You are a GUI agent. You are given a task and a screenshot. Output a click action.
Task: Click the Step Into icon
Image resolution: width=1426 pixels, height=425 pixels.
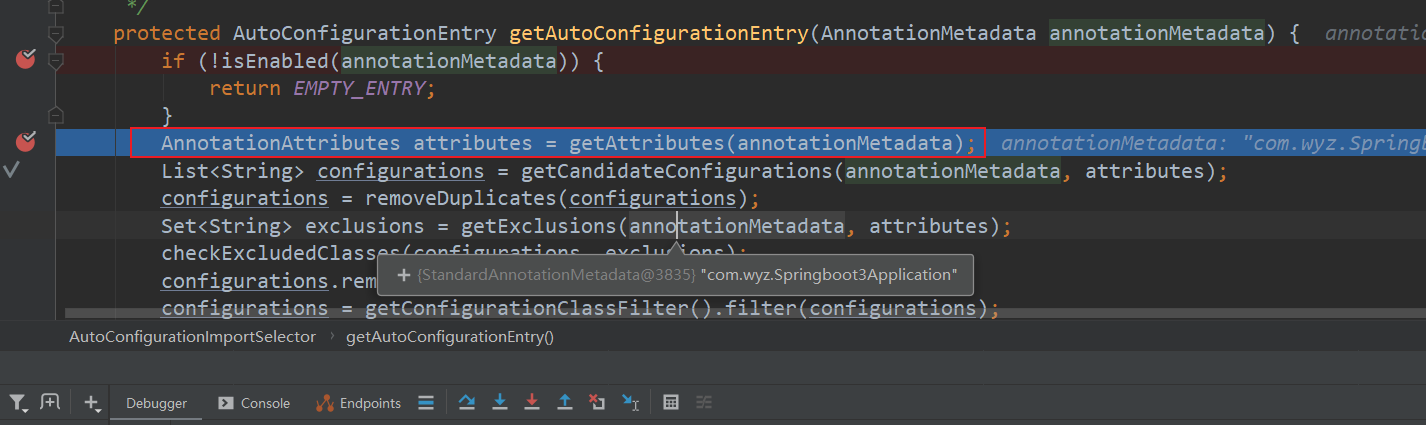[x=500, y=403]
